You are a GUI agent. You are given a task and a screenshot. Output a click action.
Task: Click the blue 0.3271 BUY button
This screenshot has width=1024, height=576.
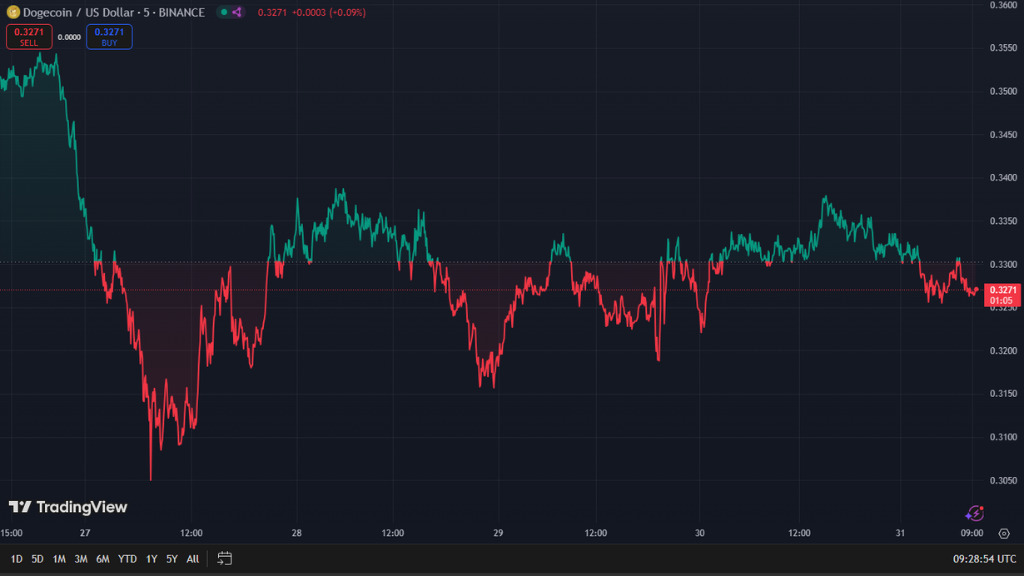(109, 37)
